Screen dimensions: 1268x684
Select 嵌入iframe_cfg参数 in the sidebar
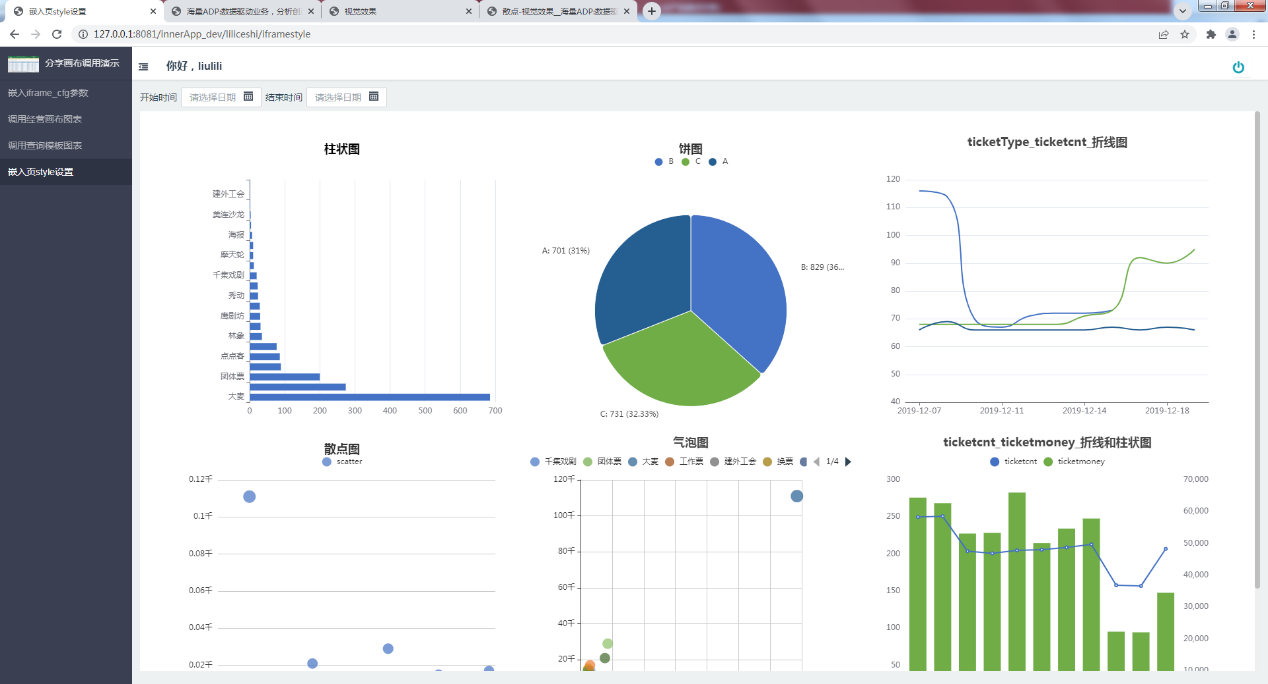click(x=48, y=93)
